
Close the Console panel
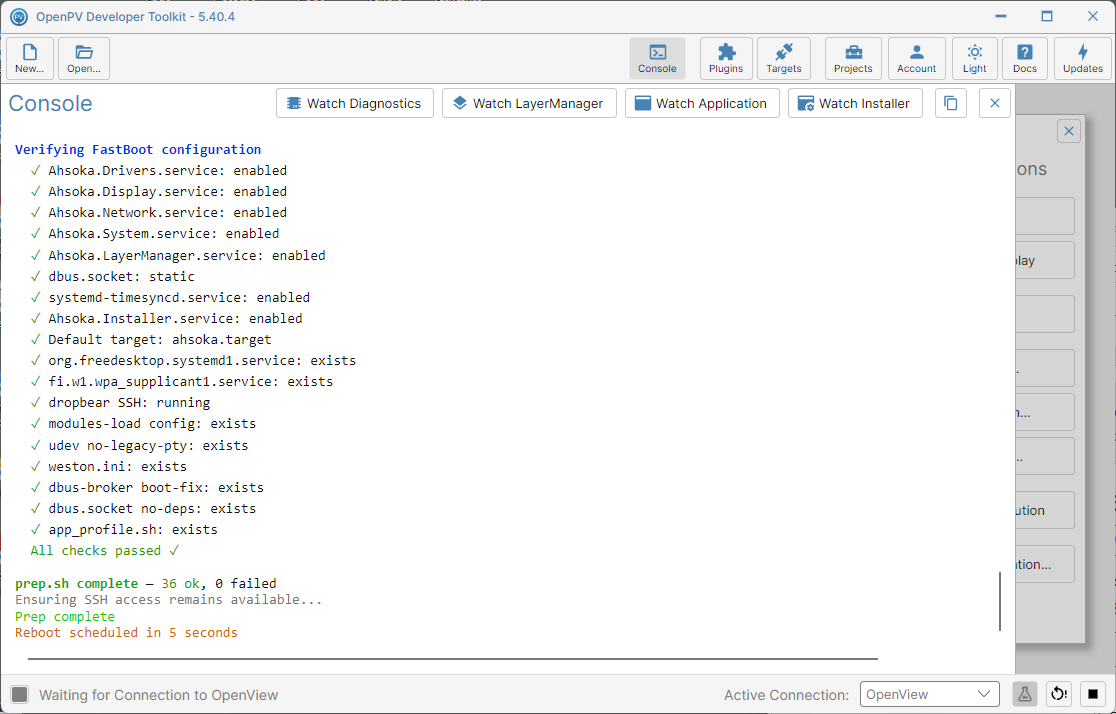point(995,103)
